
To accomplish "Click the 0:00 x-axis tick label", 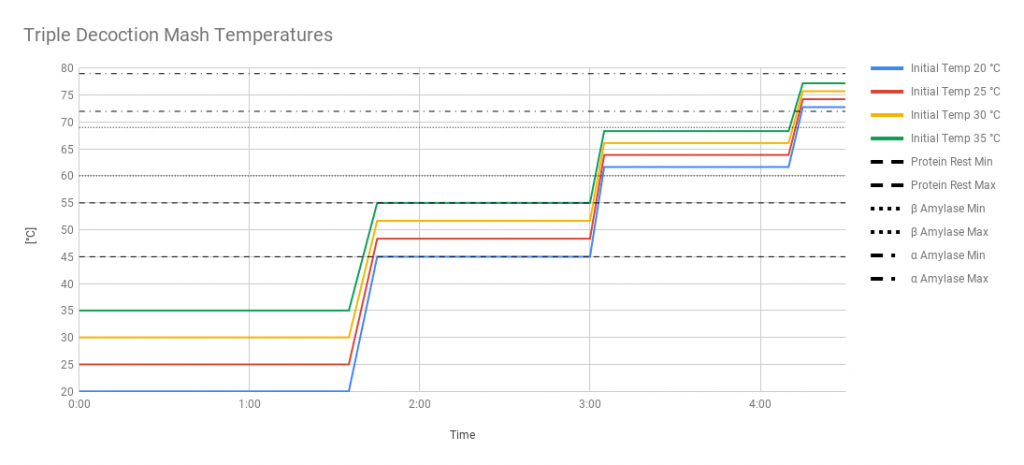I will click(x=80, y=405).
